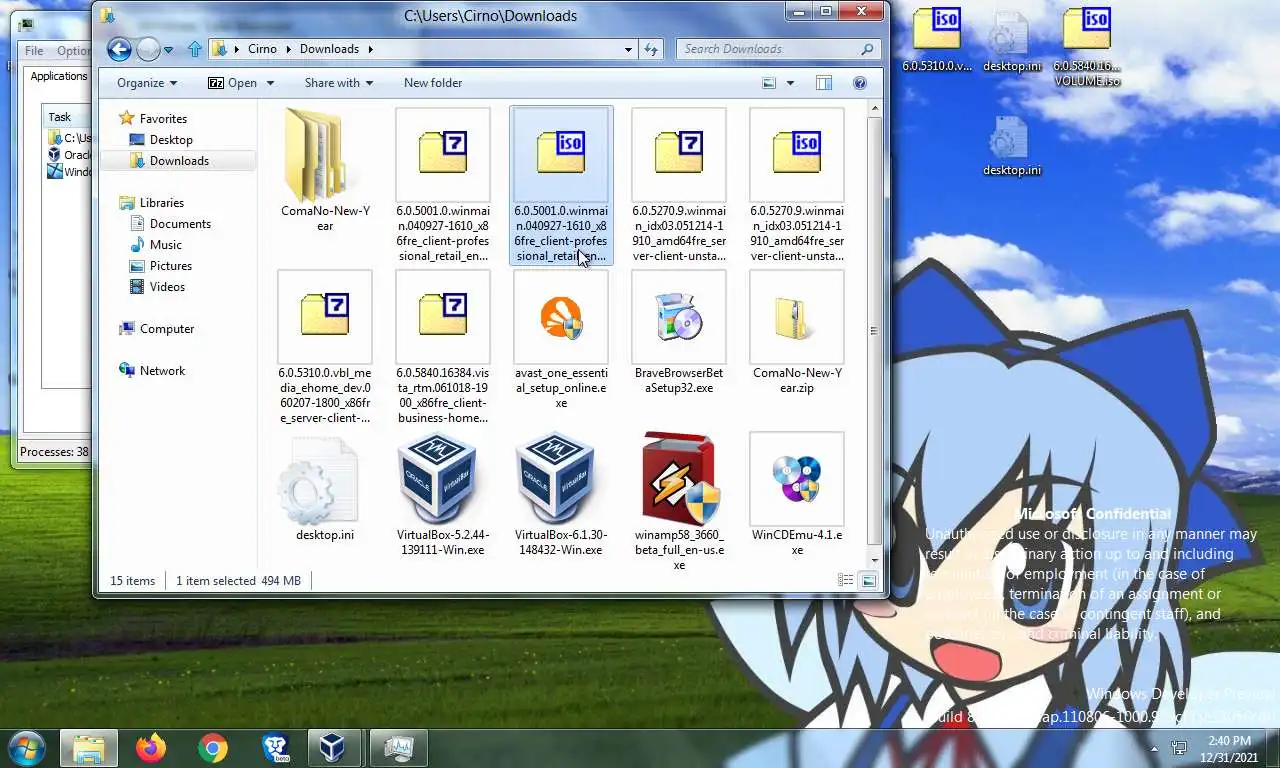
Task: Open Explorer help button
Action: (x=859, y=83)
